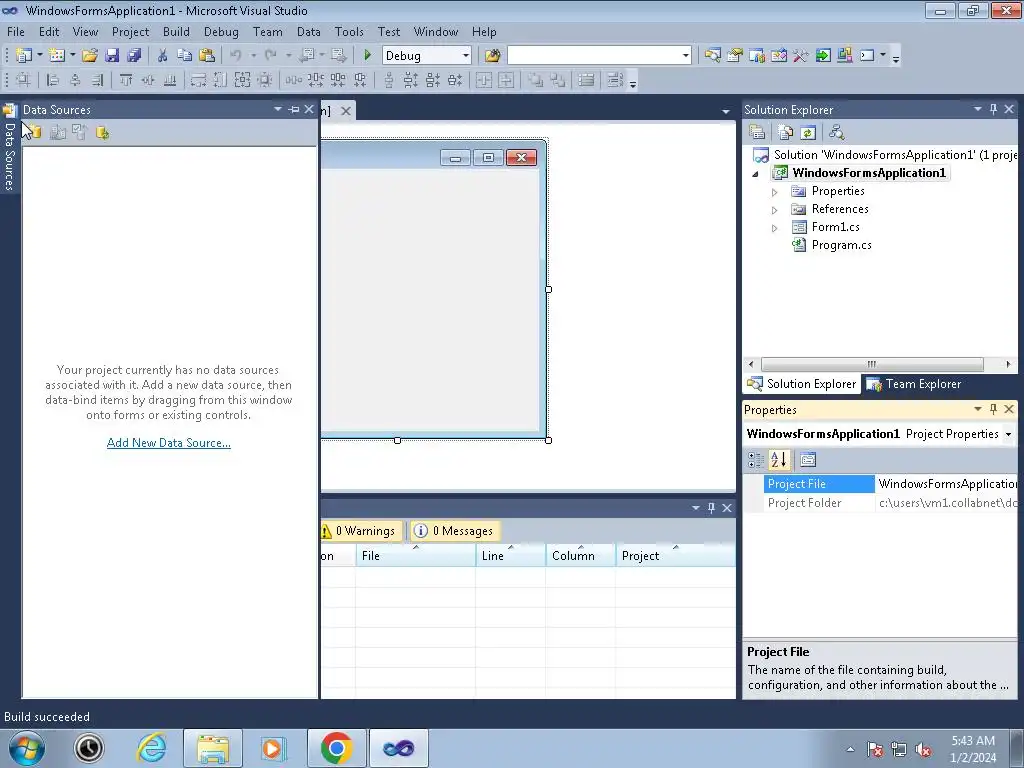Toggle auto-hide pin on Solution Explorer panel
Image resolution: width=1024 pixels, height=768 pixels.
(993, 110)
